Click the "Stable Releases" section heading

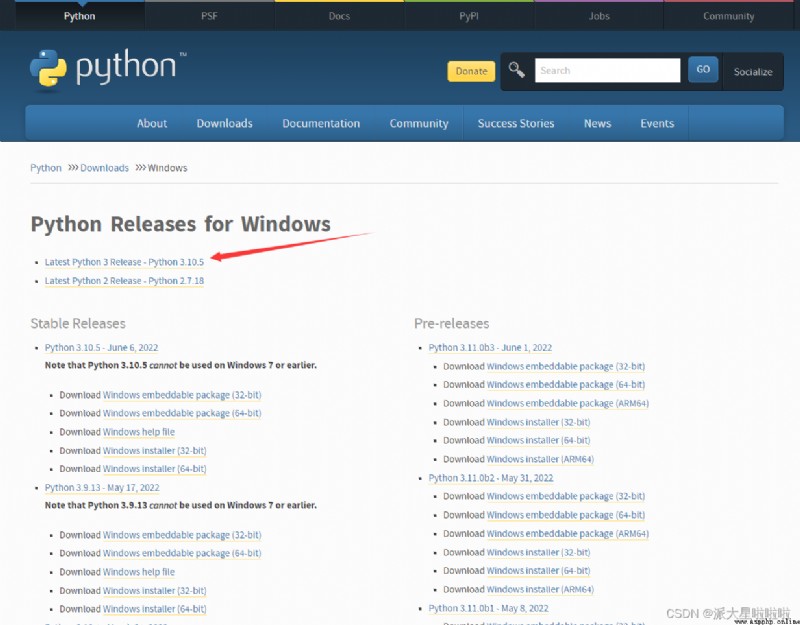click(78, 323)
